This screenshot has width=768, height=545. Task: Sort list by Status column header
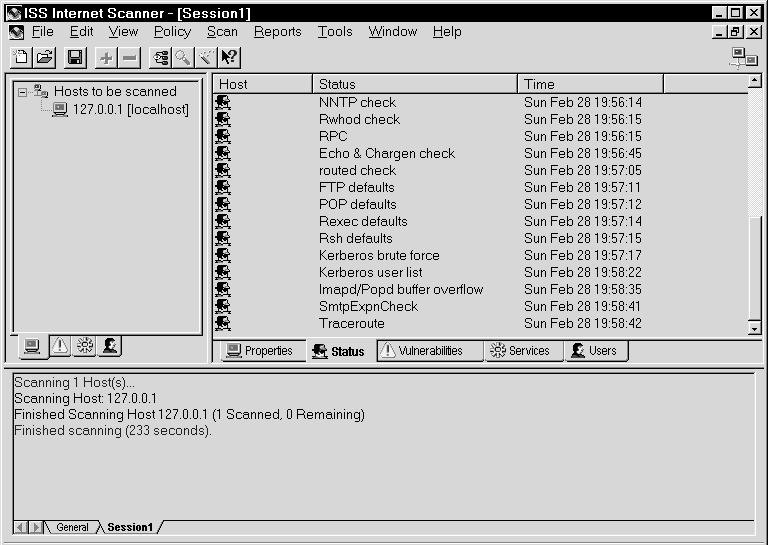click(x=414, y=84)
